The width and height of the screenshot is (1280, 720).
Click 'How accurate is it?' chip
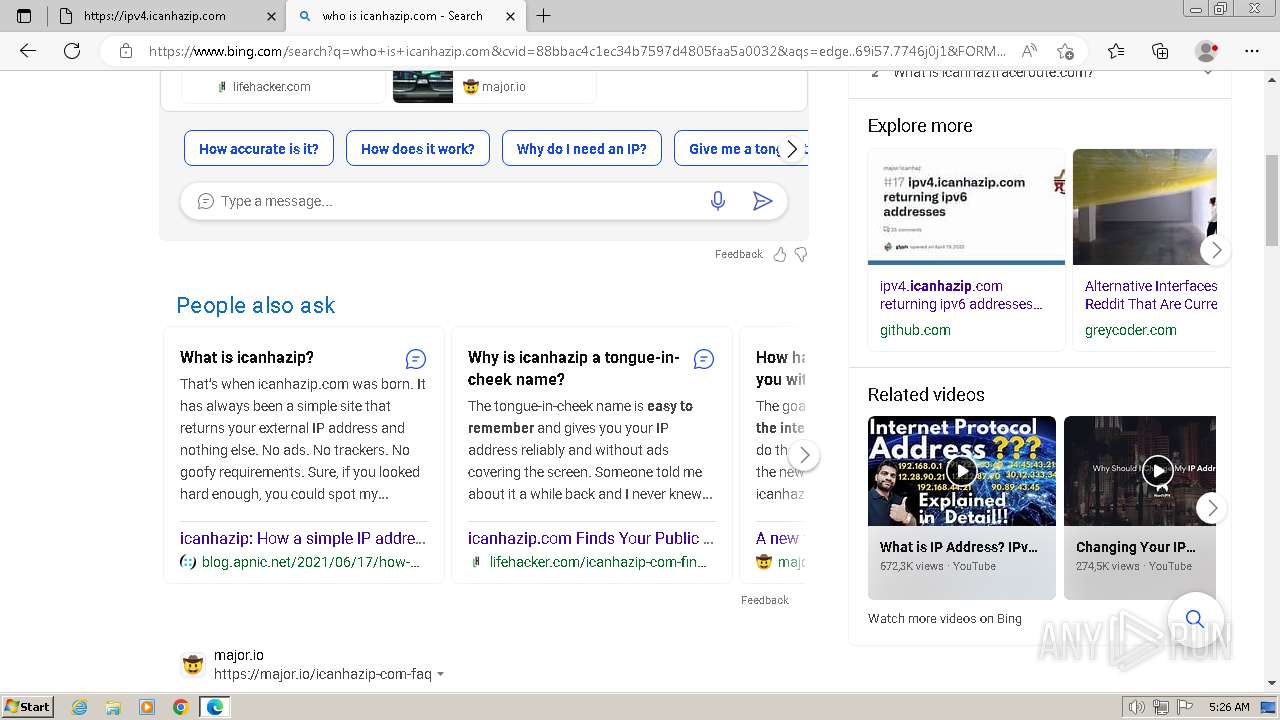[258, 149]
